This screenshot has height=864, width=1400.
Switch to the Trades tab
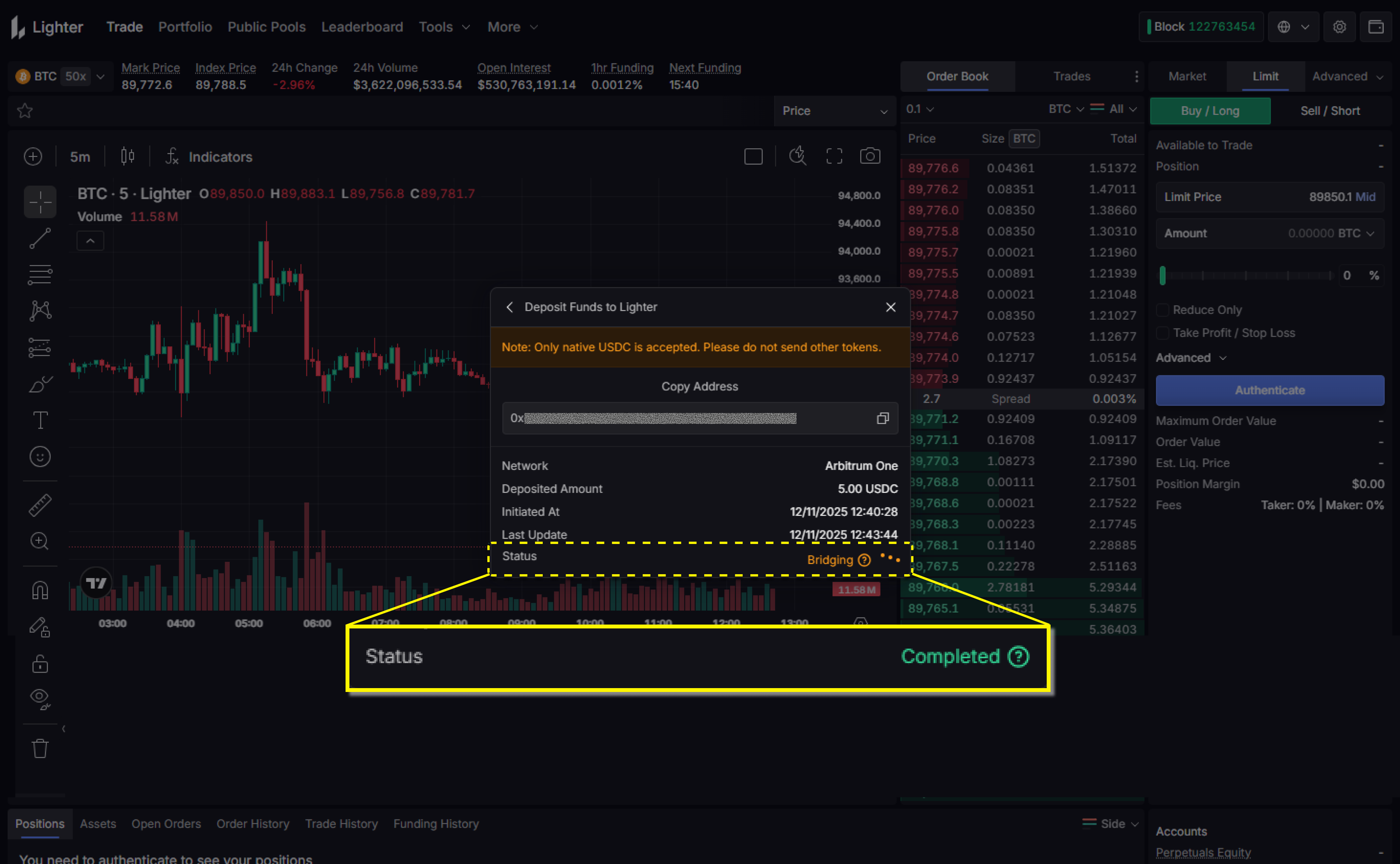(x=1071, y=76)
